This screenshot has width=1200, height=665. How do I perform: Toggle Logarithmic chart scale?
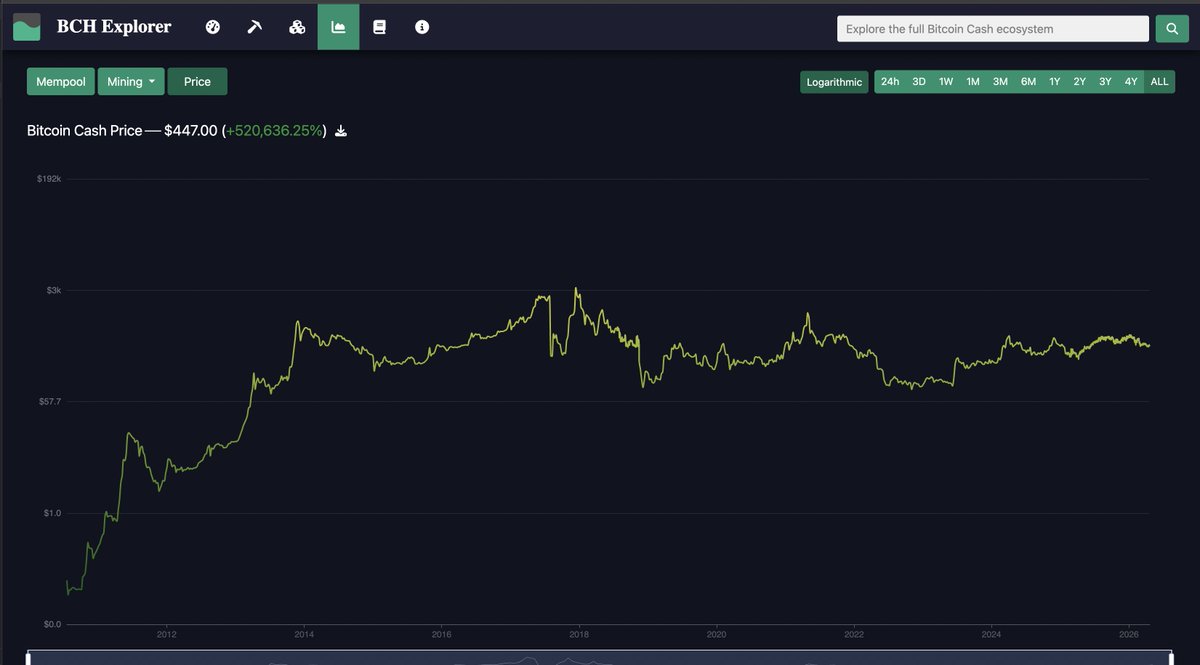click(834, 82)
